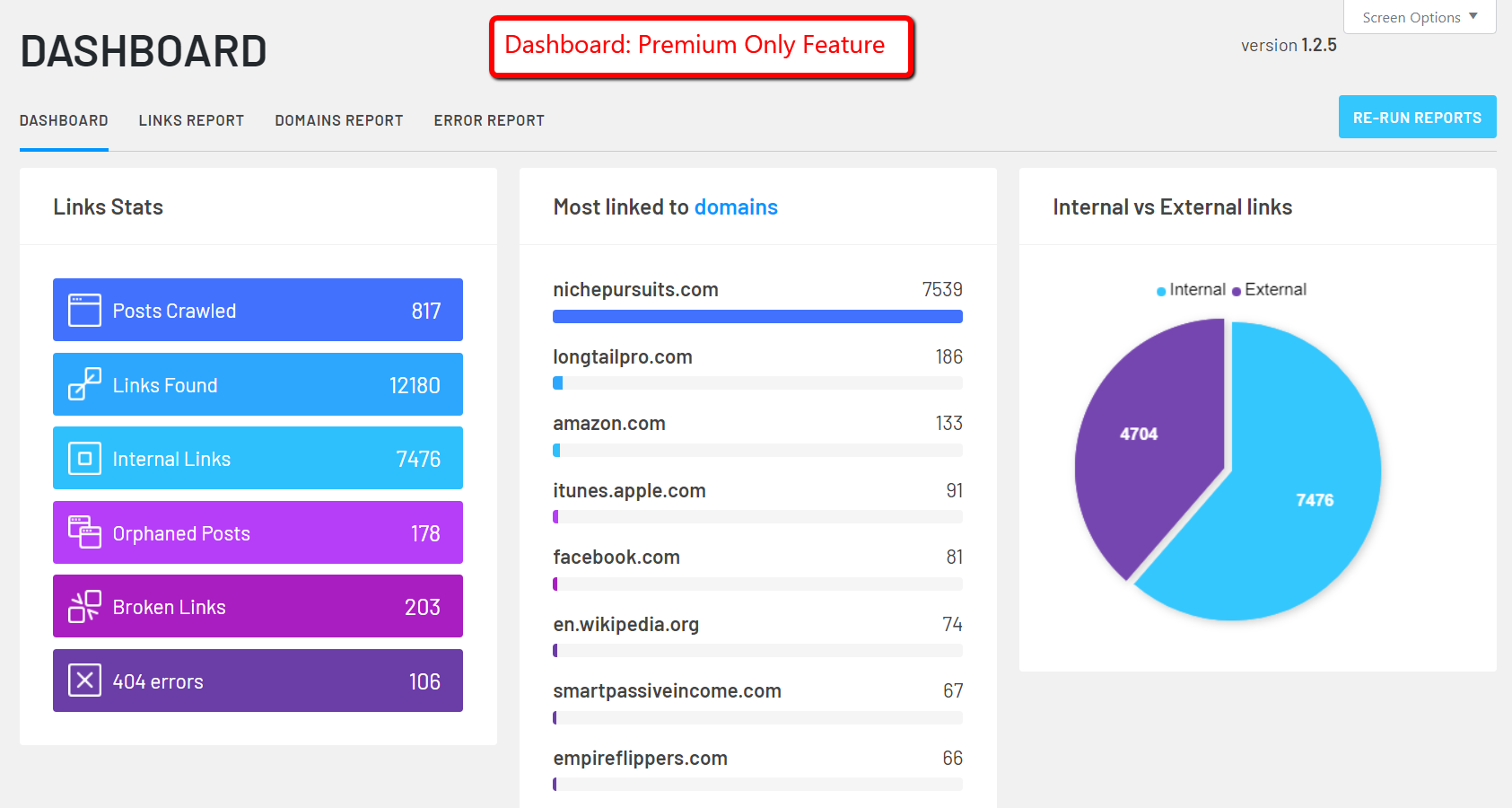1512x808 pixels.
Task: Click the Posts Crawled window icon
Action: pyautogui.click(x=83, y=309)
